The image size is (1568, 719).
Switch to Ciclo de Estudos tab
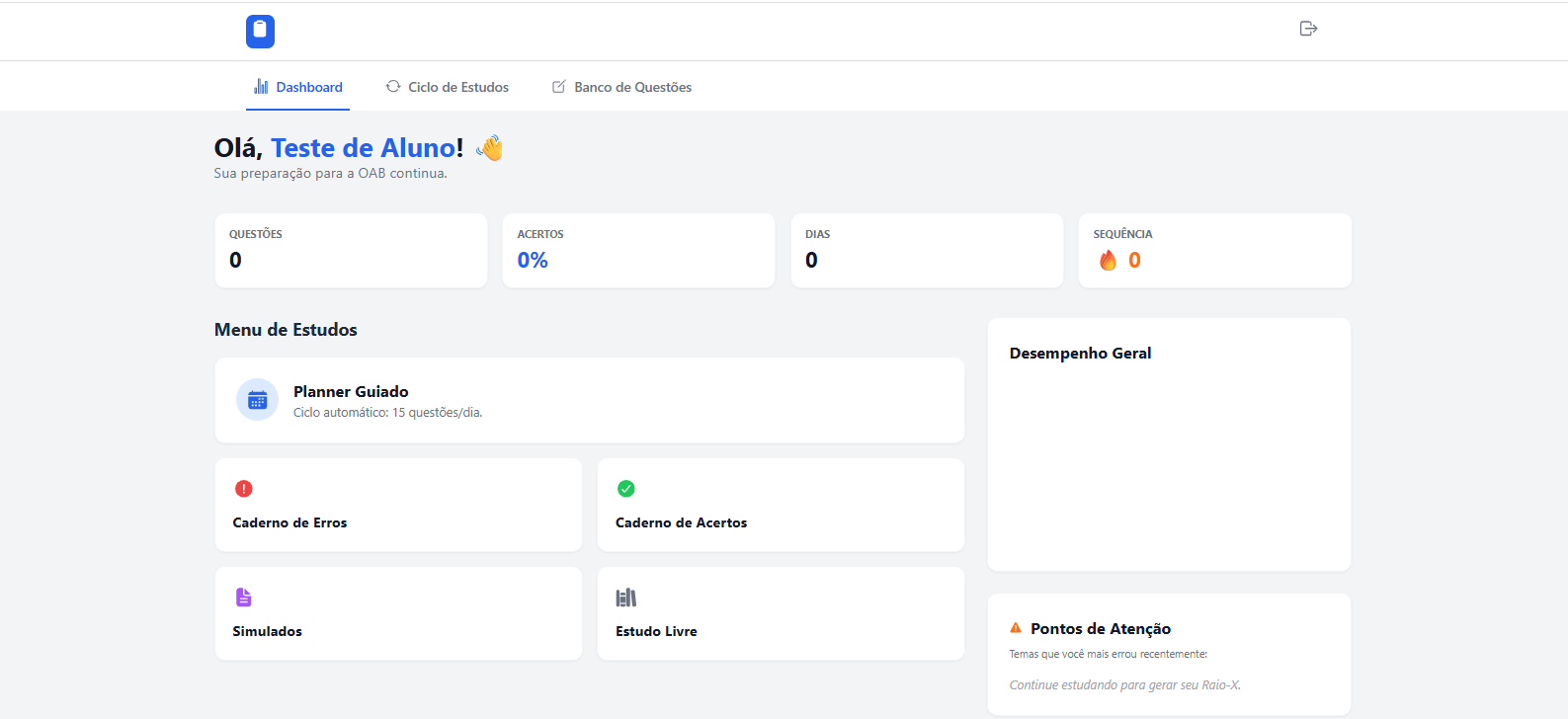pos(447,87)
